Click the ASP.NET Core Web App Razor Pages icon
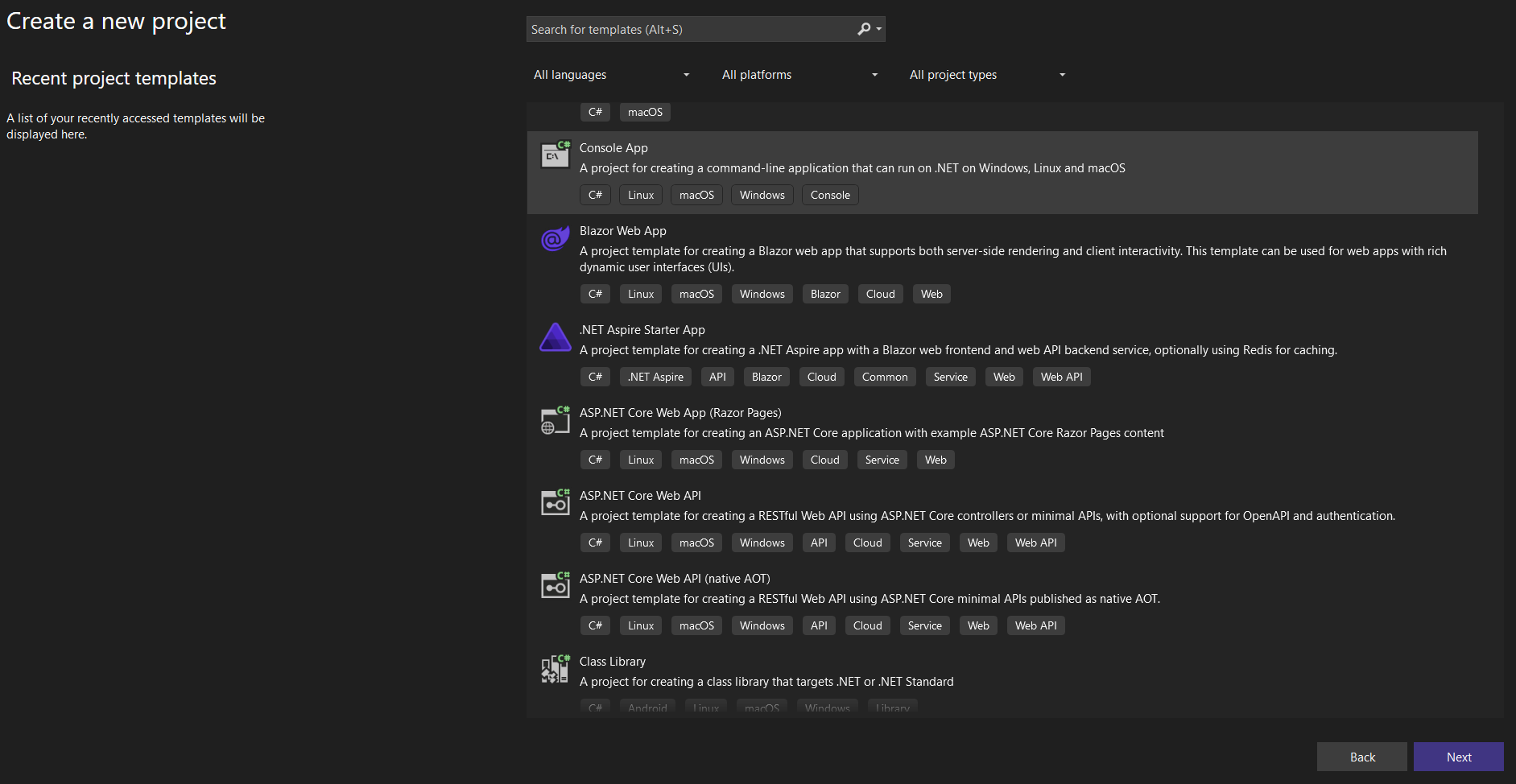Viewport: 1516px width, 784px height. 556,420
